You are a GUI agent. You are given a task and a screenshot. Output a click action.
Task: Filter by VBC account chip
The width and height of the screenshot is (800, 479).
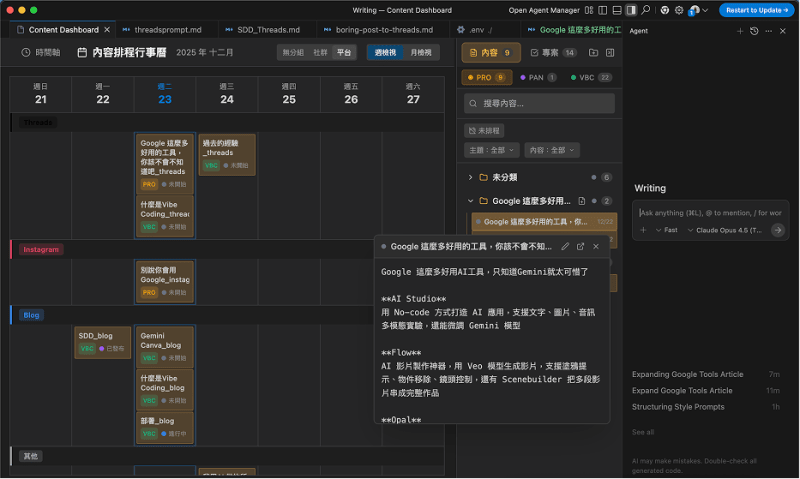tap(591, 78)
